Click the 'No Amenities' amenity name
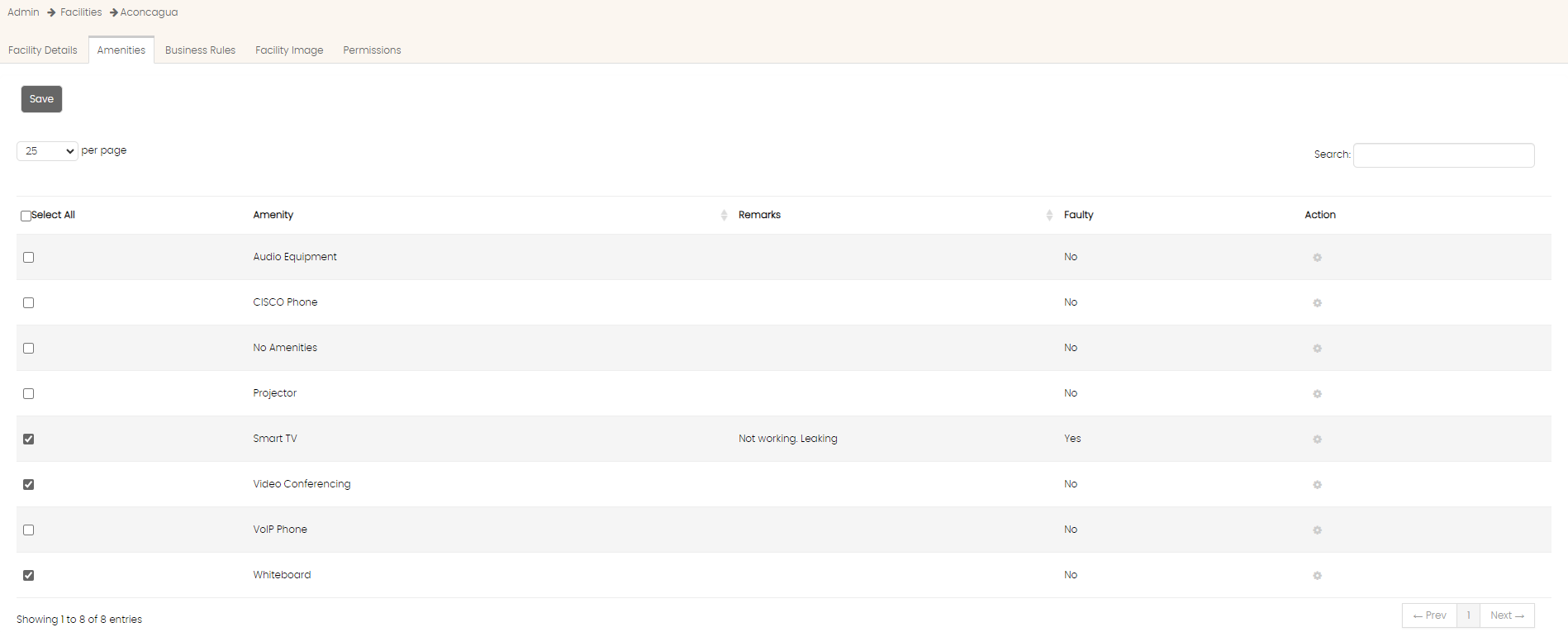The image size is (1568, 632). (285, 348)
